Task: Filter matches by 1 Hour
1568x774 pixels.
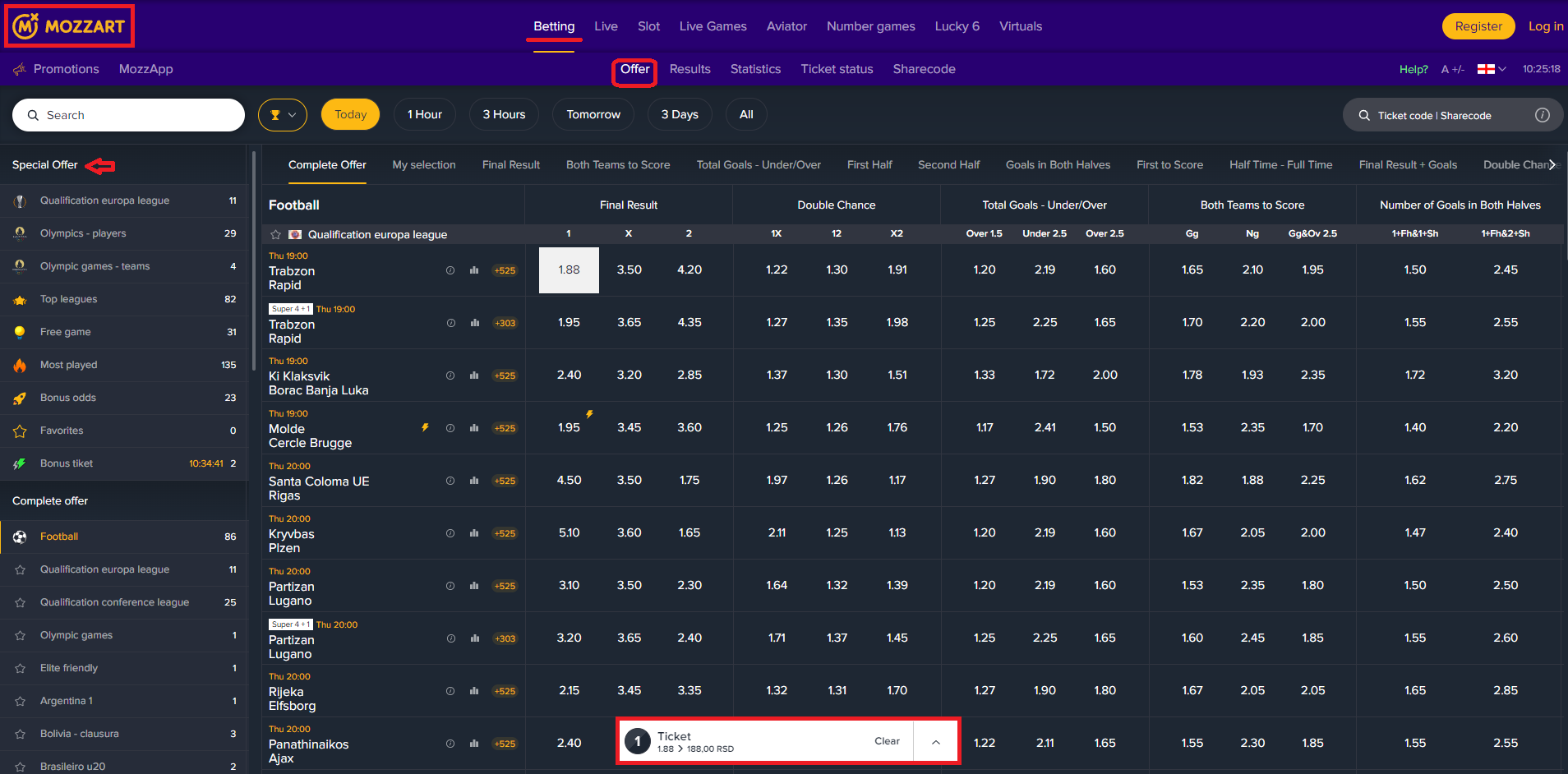Action: [425, 115]
